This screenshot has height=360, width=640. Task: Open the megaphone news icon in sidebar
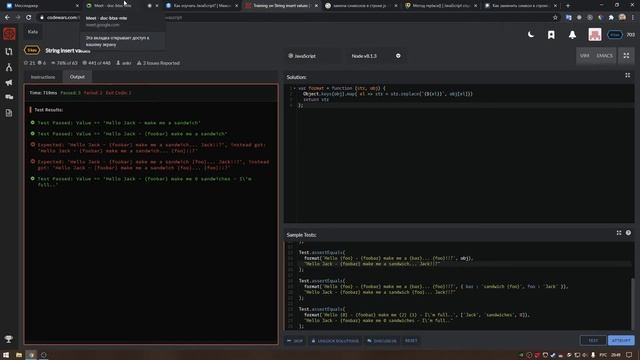pos(9,82)
